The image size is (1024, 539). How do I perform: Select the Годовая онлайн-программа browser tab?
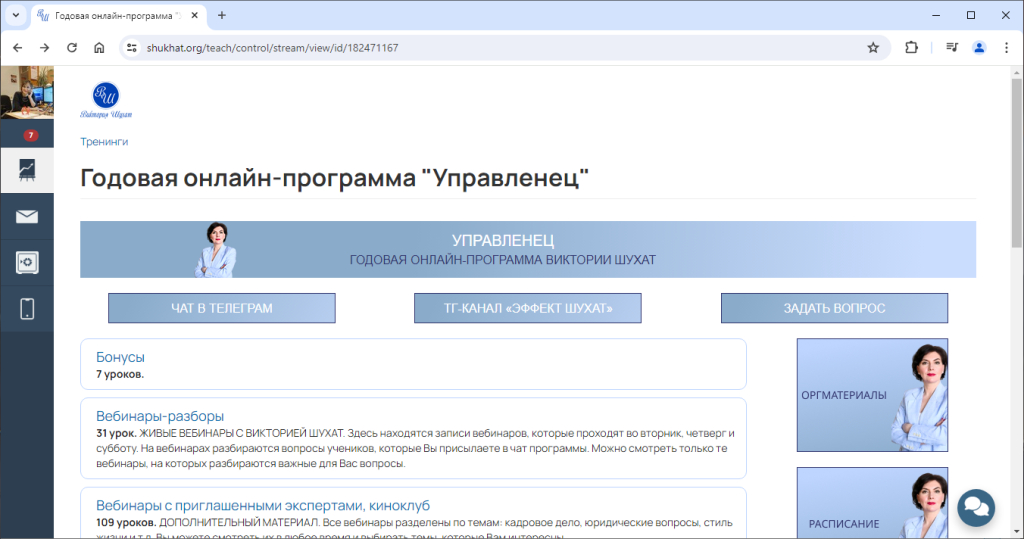(x=119, y=16)
